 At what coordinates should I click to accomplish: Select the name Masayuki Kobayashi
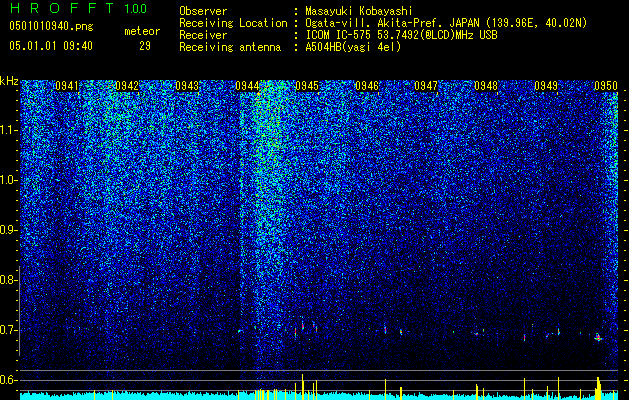(359, 11)
